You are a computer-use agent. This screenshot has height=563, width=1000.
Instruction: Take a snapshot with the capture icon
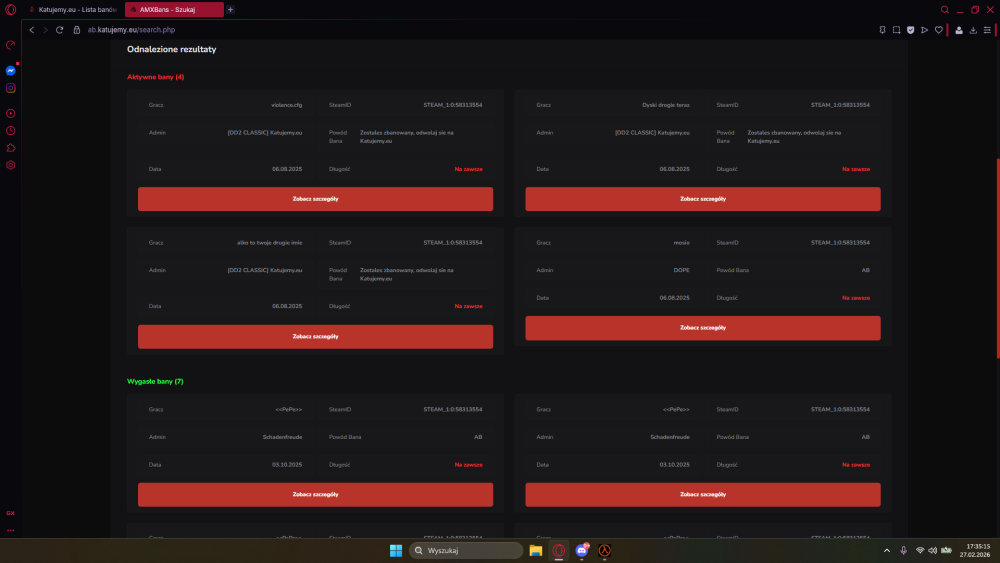click(897, 30)
